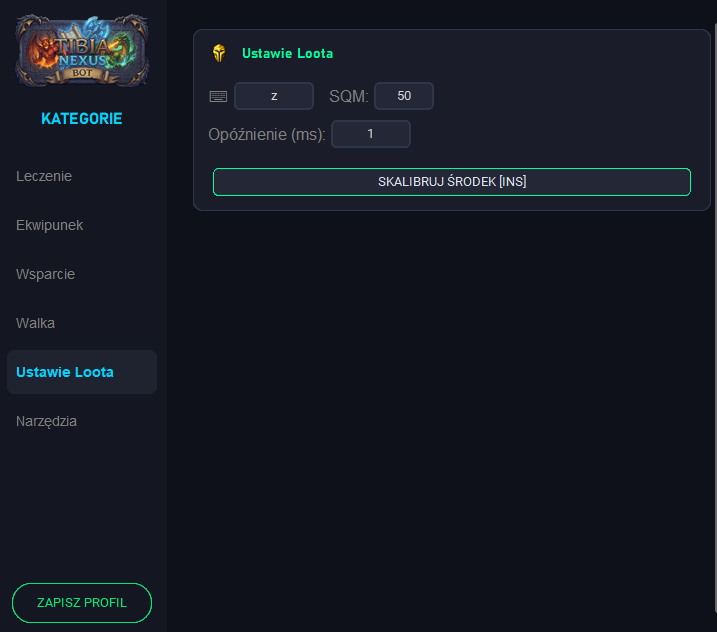
Task: Select Ustawie Loota in the sidebar
Action: pos(82,372)
